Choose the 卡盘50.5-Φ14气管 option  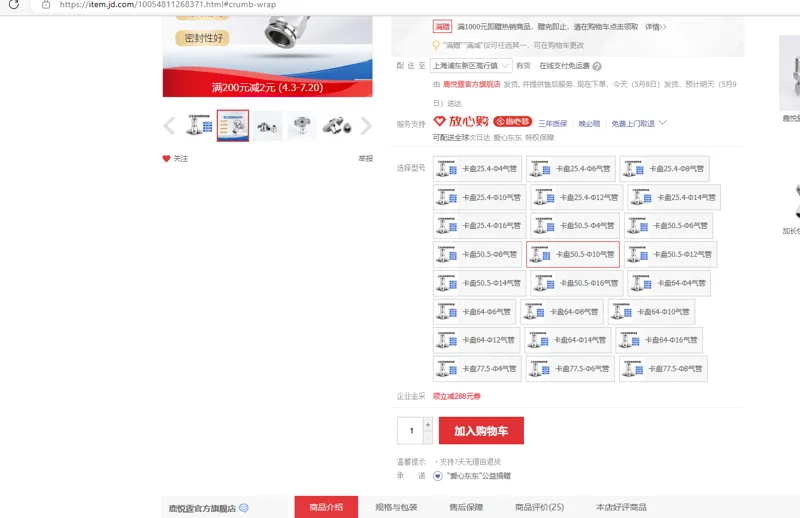(480, 283)
